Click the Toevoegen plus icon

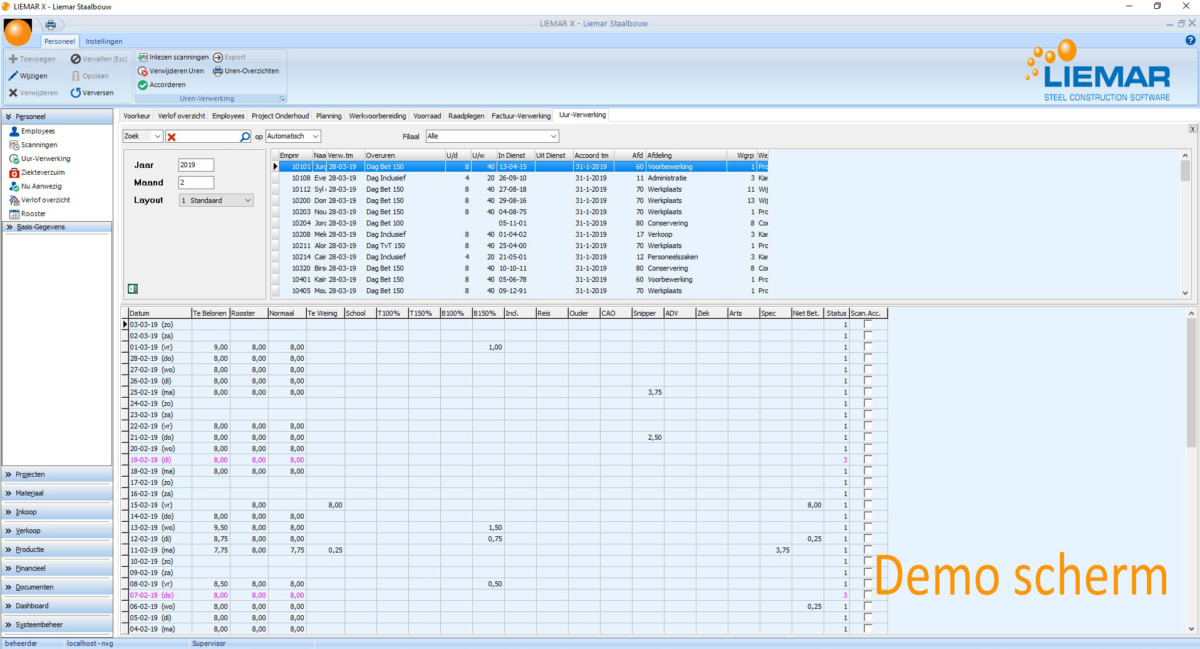(x=13, y=59)
